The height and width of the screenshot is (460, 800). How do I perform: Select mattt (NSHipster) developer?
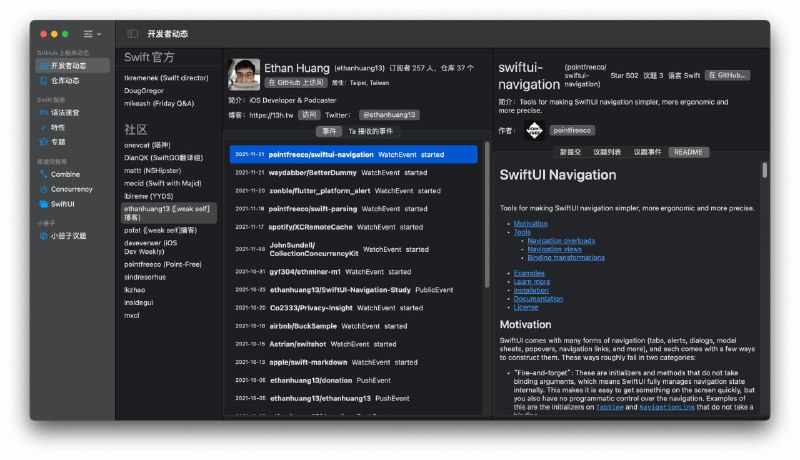[x=153, y=171]
